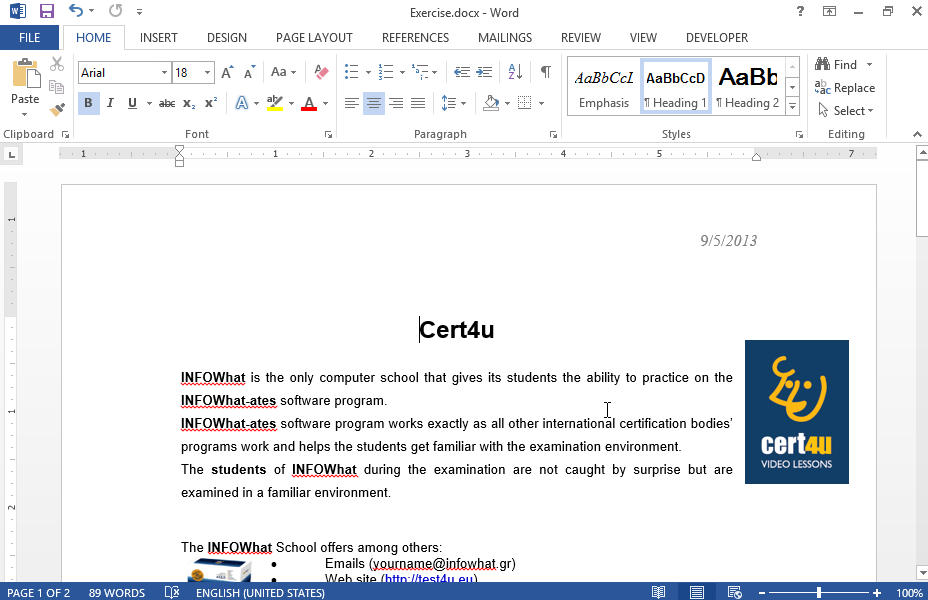928x600 pixels.
Task: Click the Shading paint bucket icon
Action: [x=491, y=104]
